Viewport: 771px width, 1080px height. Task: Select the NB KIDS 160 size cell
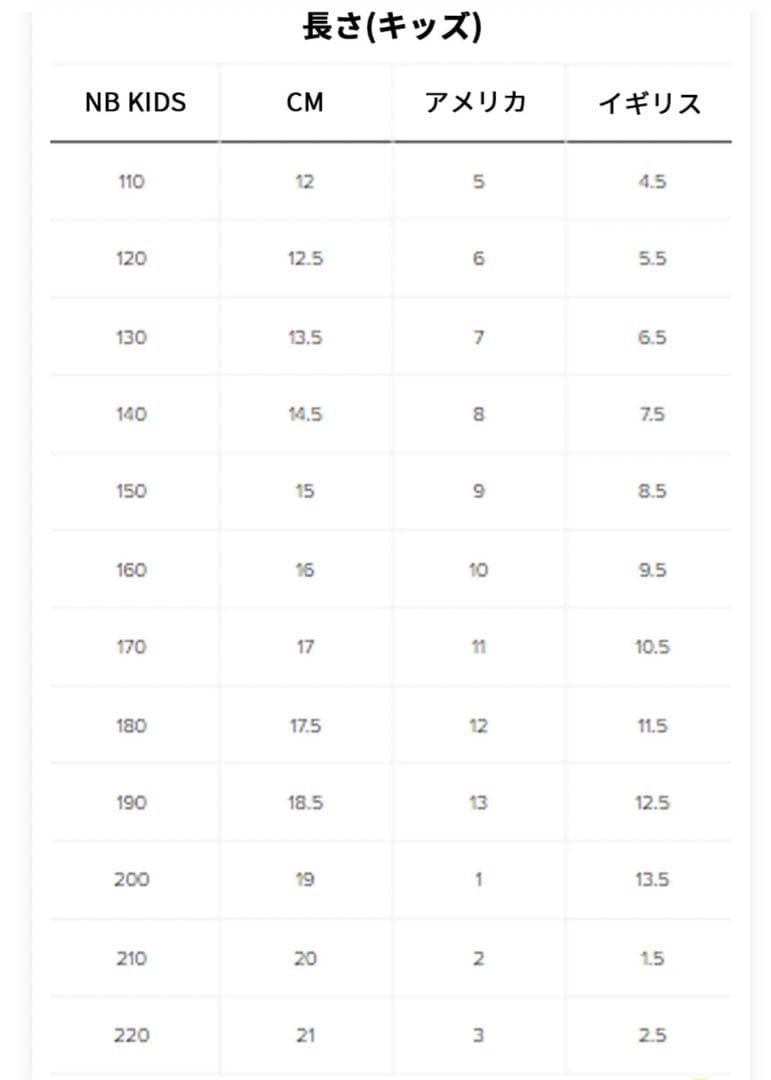click(x=131, y=570)
